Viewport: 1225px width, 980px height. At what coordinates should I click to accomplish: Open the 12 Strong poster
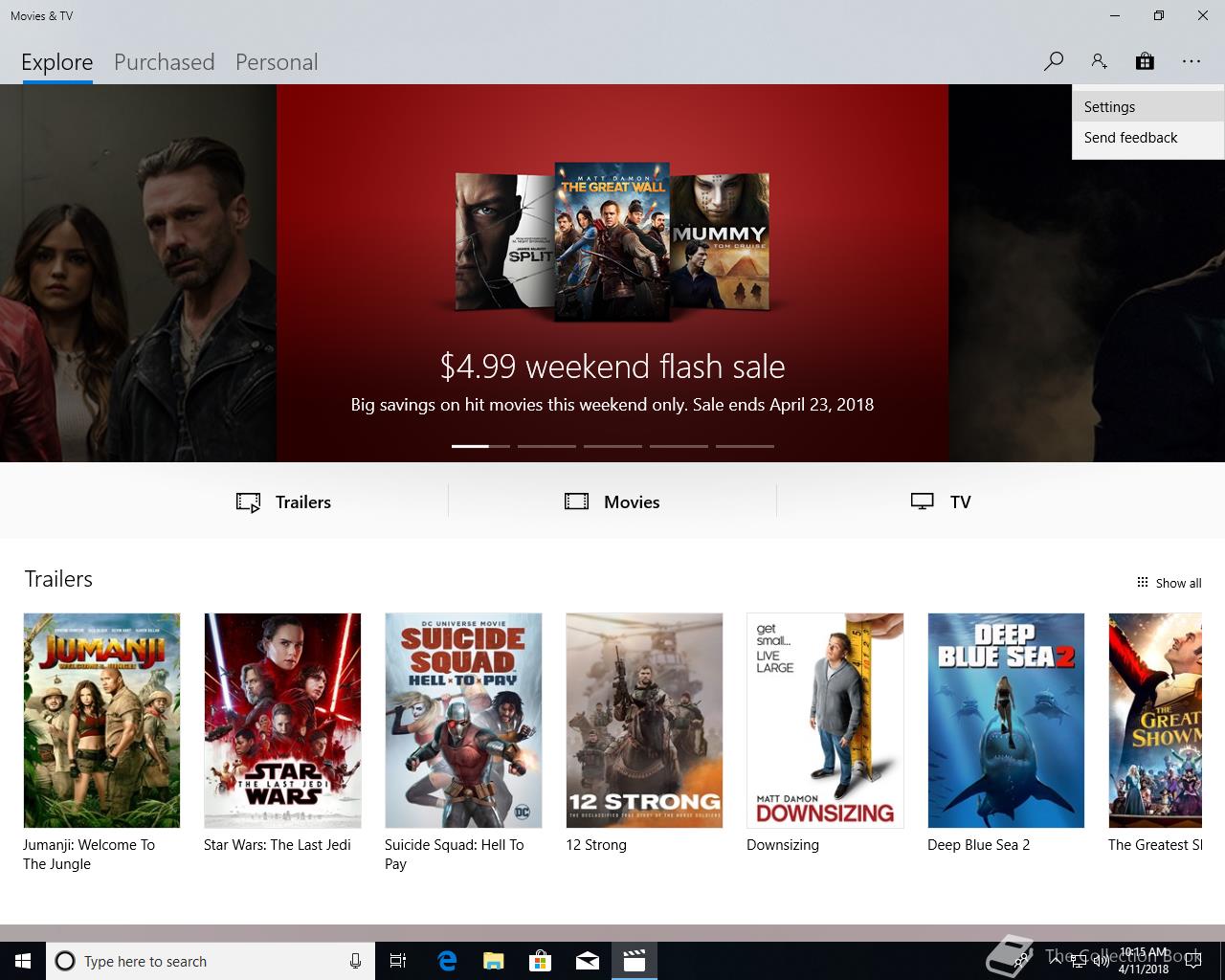coord(644,721)
